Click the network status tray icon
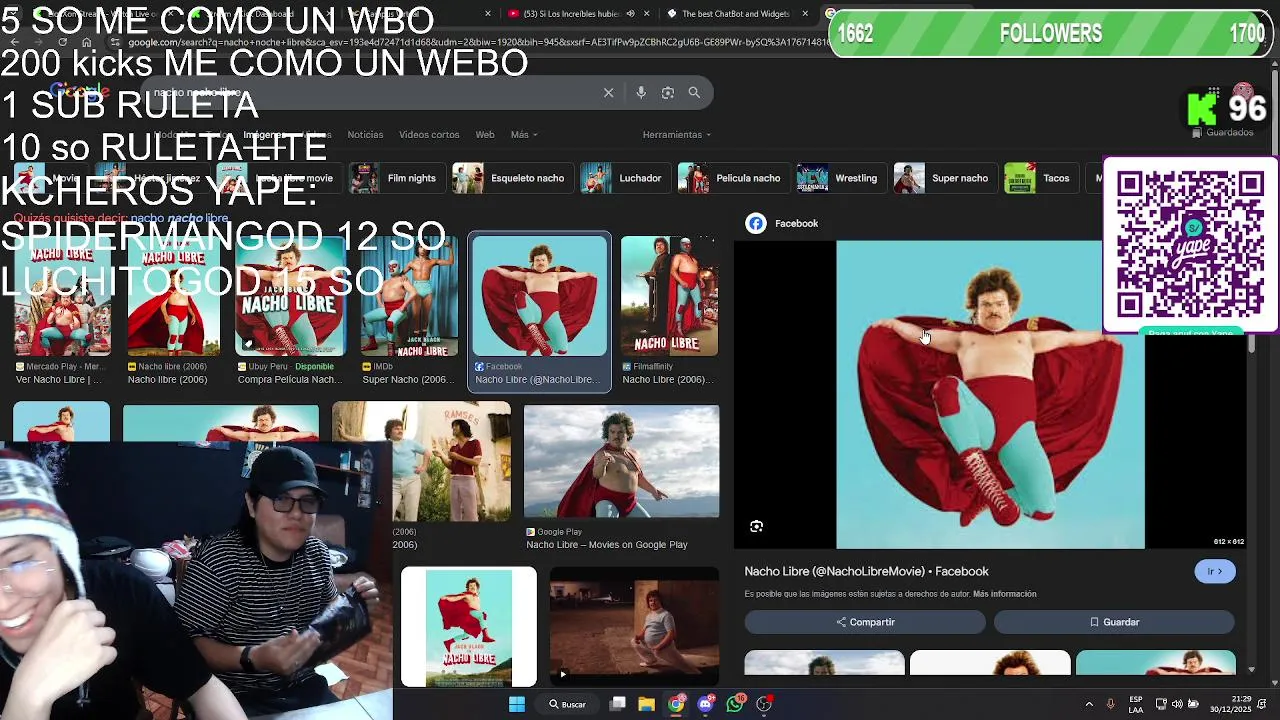 pyautogui.click(x=1161, y=704)
